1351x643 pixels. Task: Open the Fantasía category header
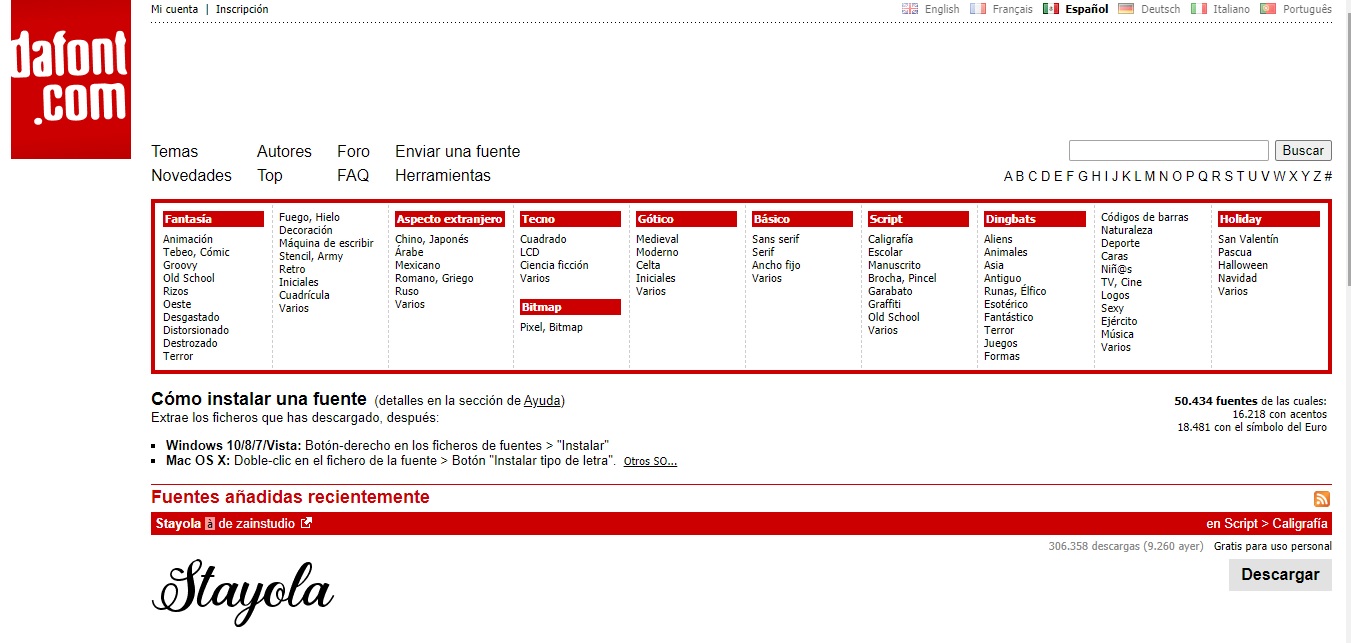pos(213,219)
